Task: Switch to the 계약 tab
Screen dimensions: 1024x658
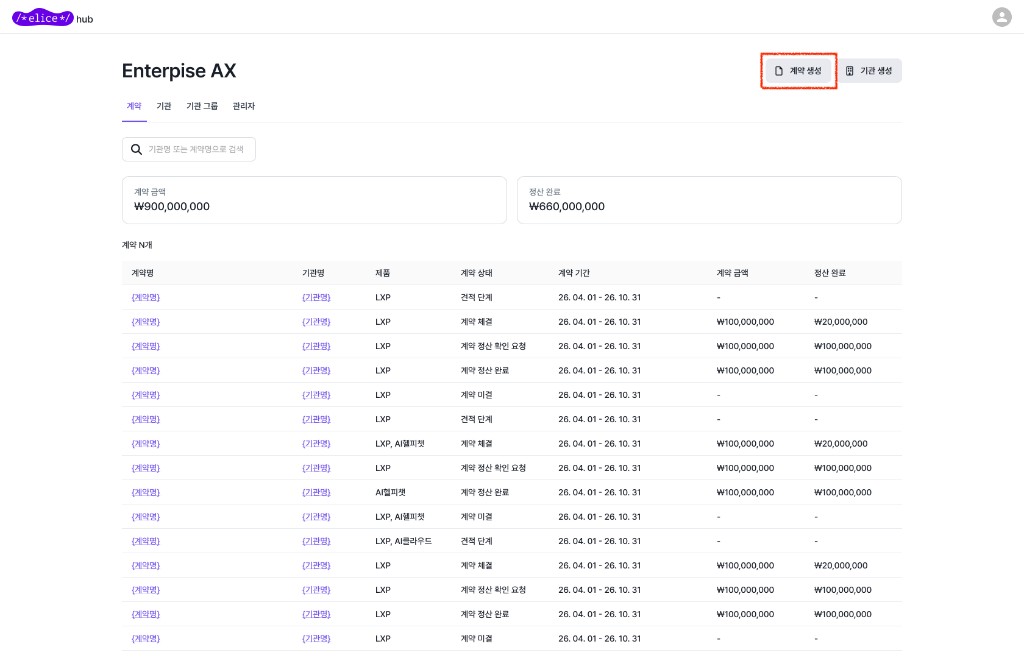Action: click(x=134, y=106)
